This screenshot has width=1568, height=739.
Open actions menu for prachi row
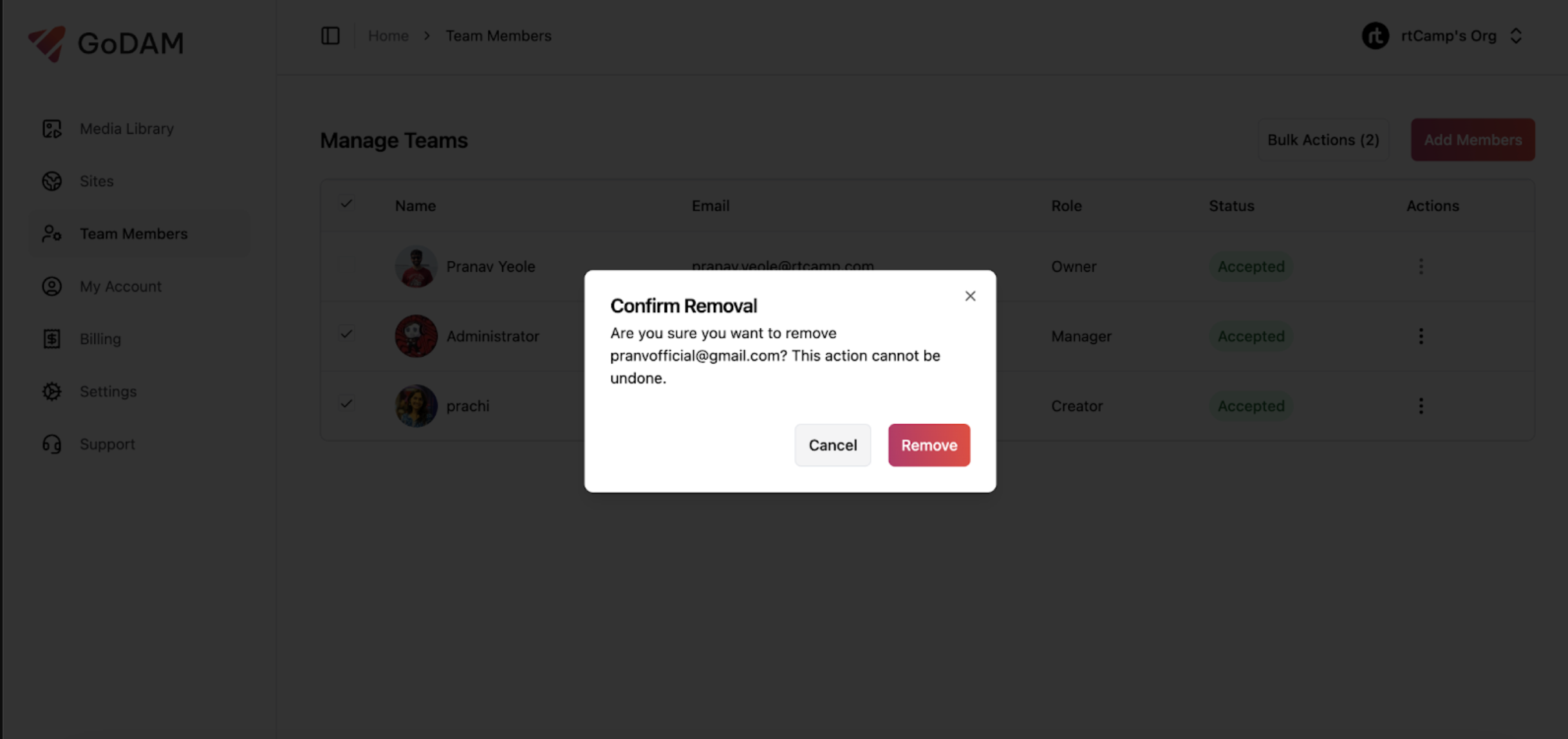[1421, 406]
